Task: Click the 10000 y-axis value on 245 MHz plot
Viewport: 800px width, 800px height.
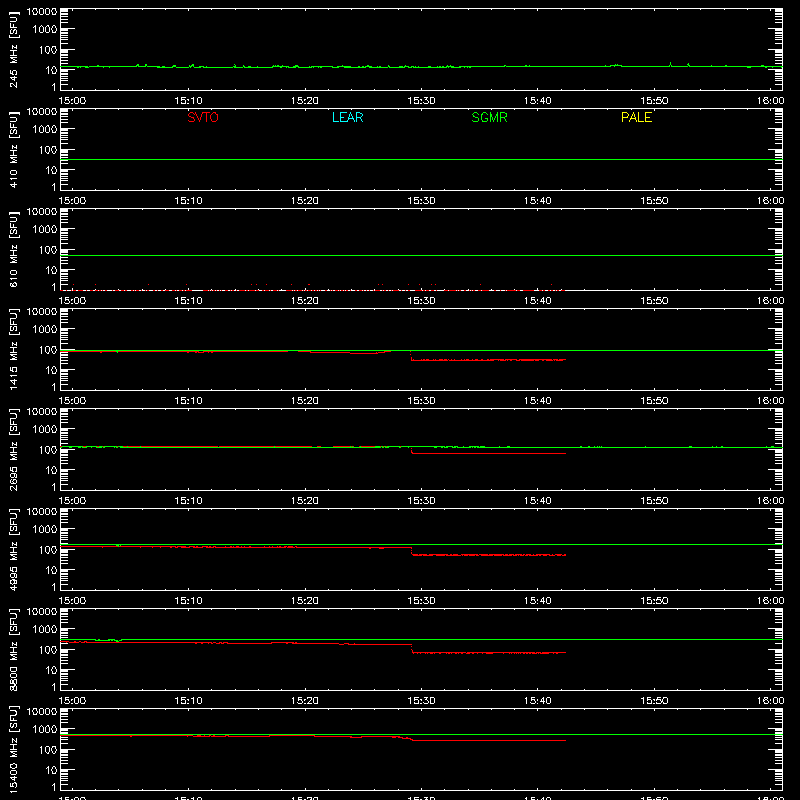Action: coord(42,12)
